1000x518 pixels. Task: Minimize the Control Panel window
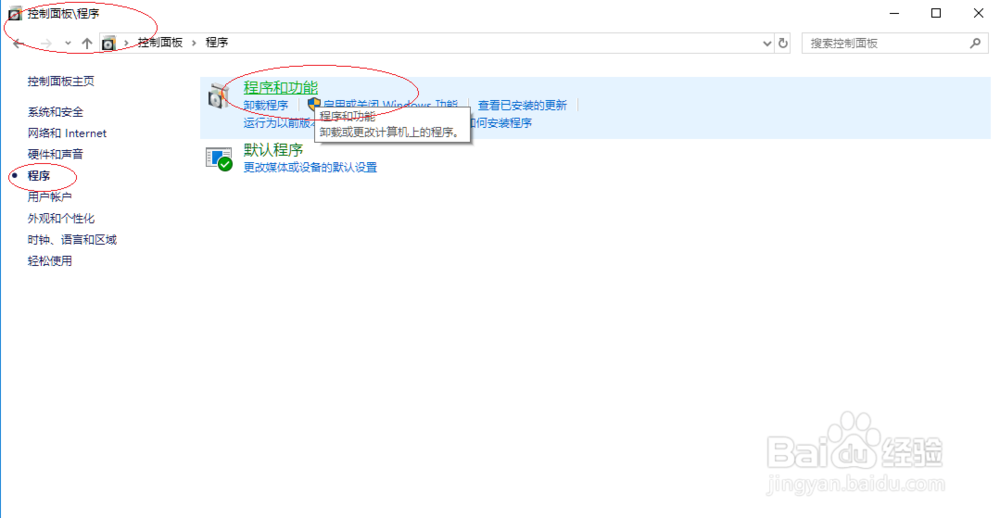[x=894, y=13]
